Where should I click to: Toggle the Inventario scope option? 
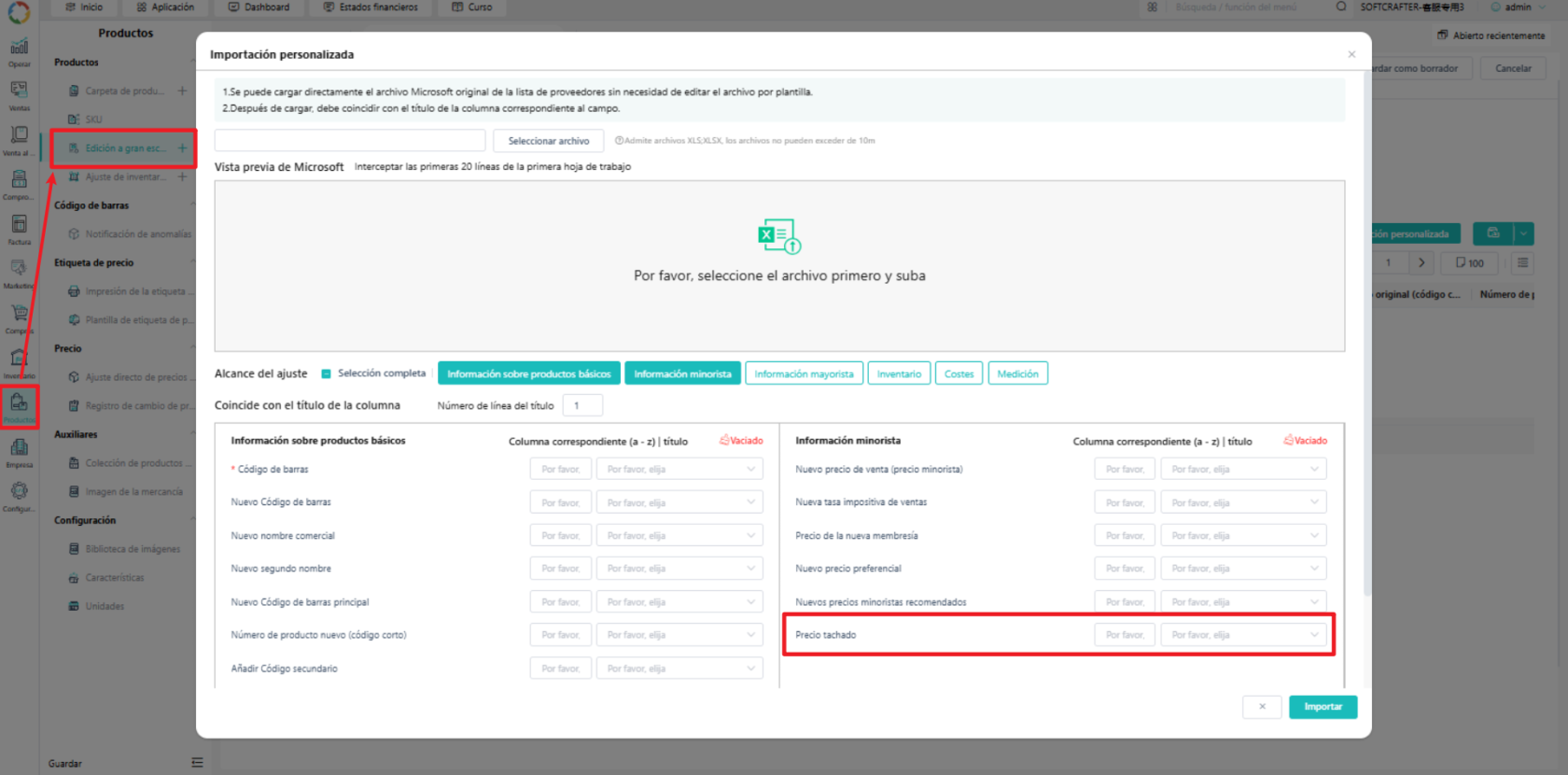point(899,373)
